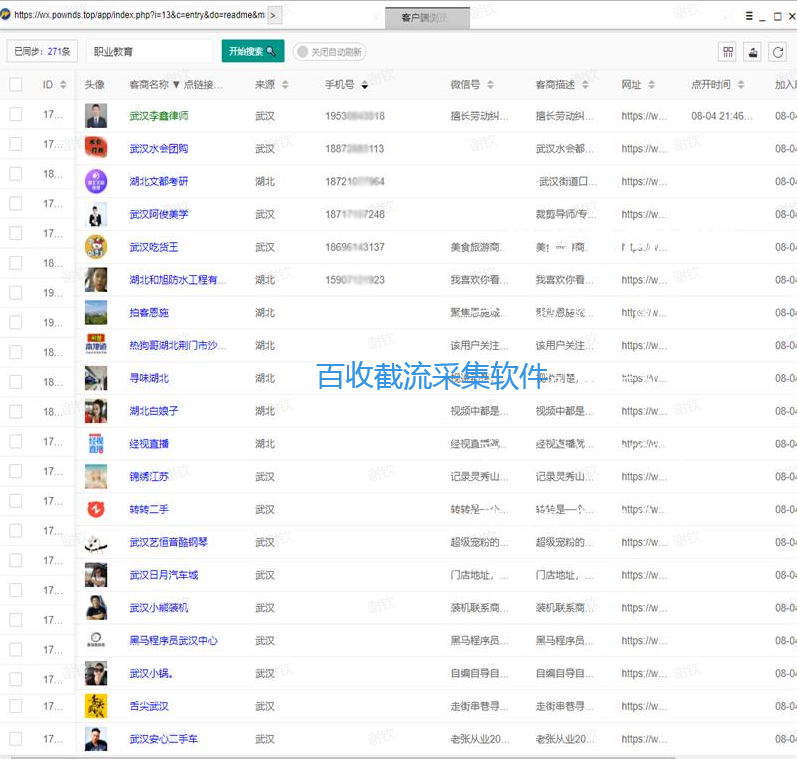797x759 pixels.
Task: Tick the select-all checkbox in the table header
Action: pos(16,84)
